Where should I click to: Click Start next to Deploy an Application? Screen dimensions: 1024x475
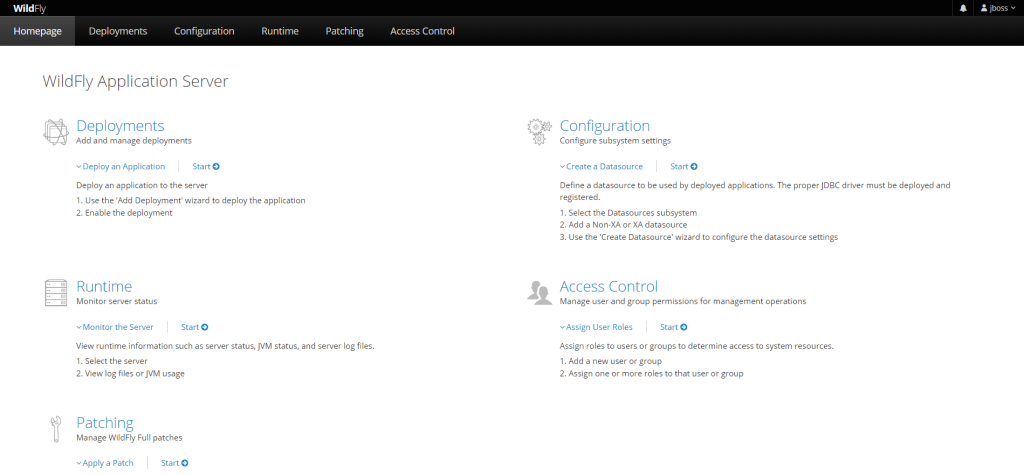(x=206, y=167)
